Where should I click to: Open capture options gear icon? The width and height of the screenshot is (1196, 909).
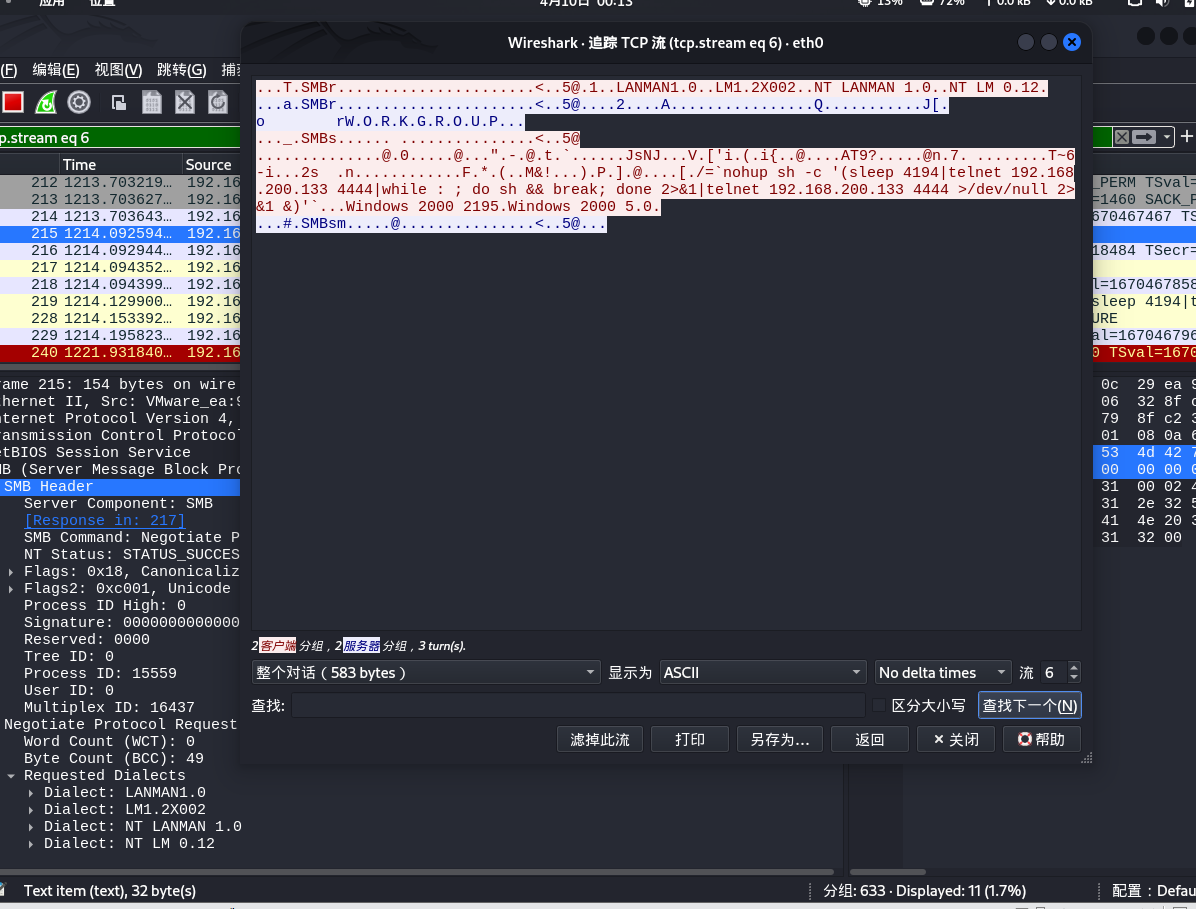pos(79,102)
